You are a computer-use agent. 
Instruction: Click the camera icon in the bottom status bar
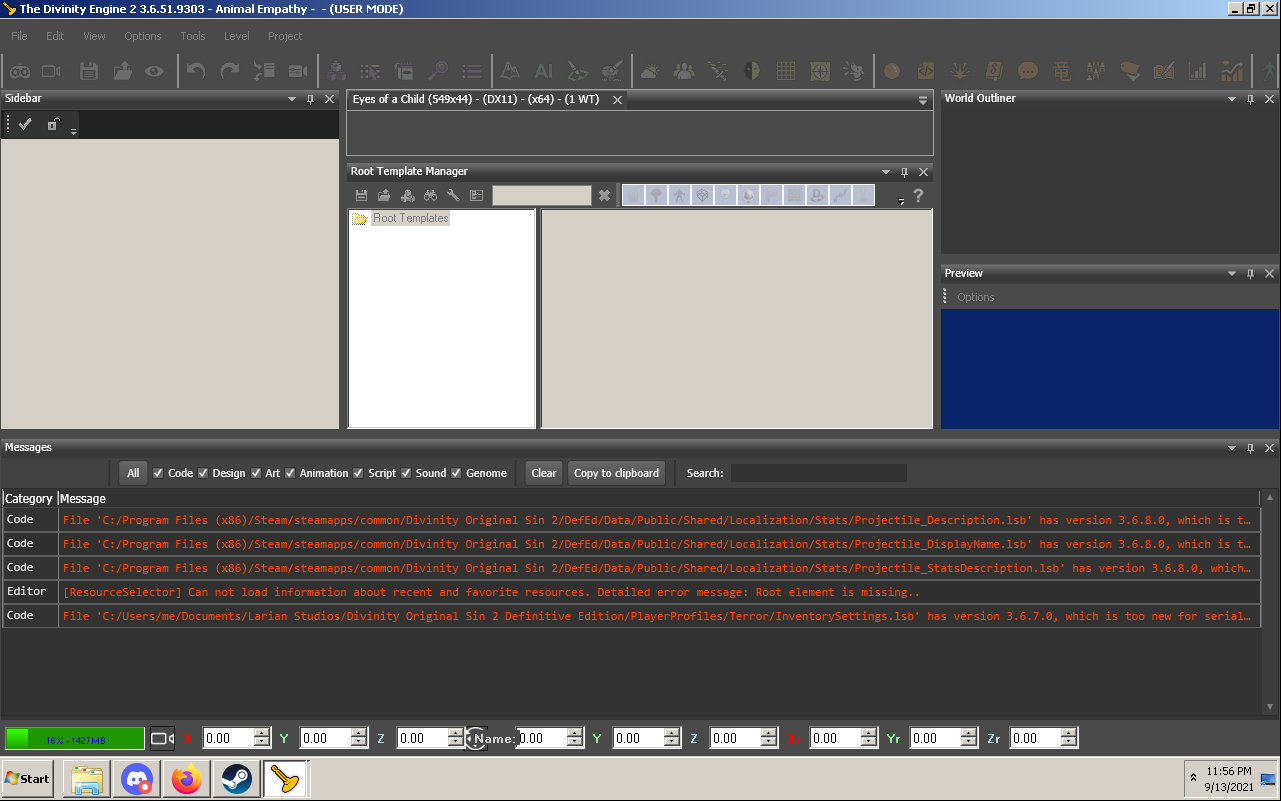point(161,739)
